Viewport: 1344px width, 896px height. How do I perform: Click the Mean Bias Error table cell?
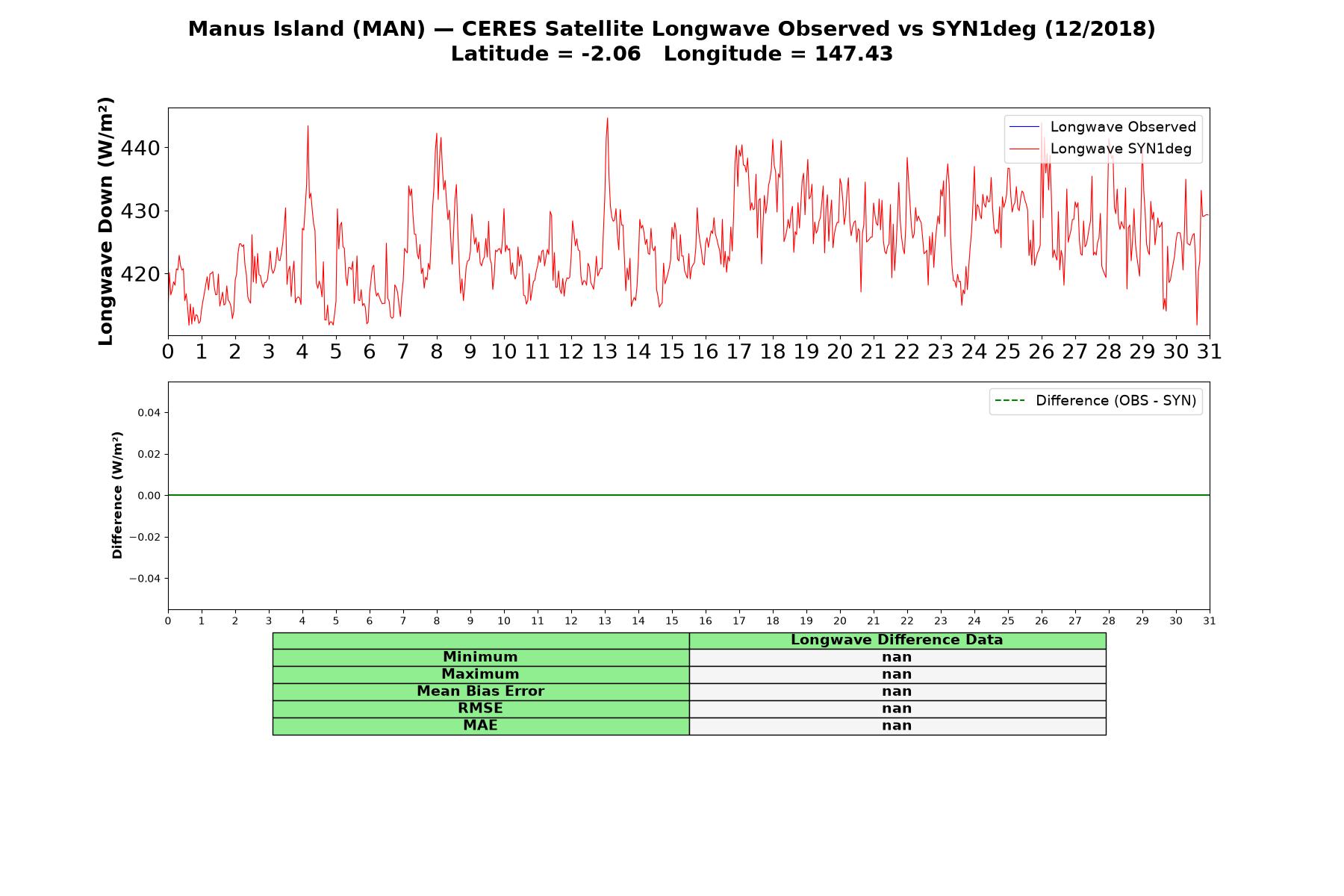(x=481, y=691)
